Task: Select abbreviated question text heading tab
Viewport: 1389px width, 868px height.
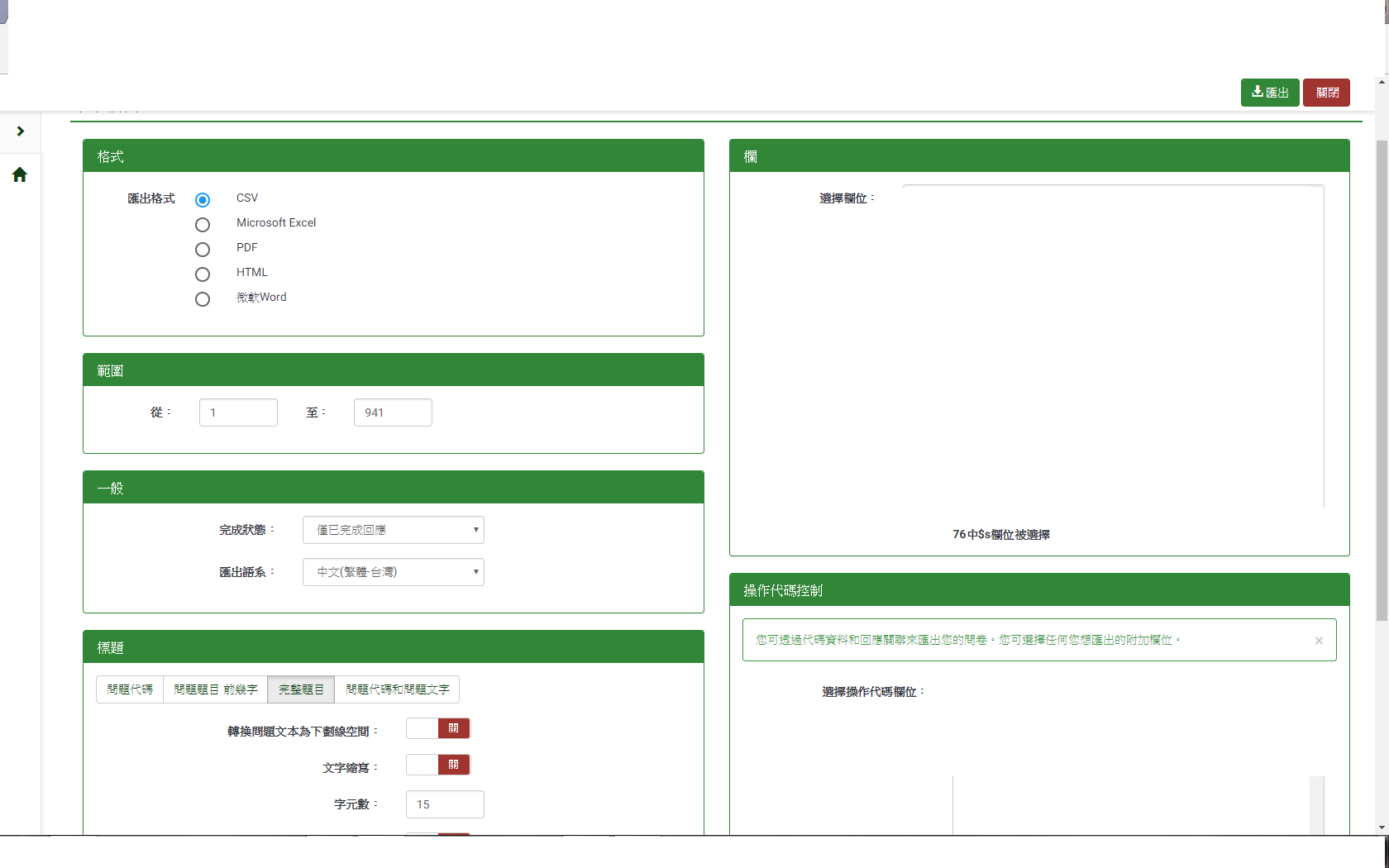Action: [x=215, y=689]
